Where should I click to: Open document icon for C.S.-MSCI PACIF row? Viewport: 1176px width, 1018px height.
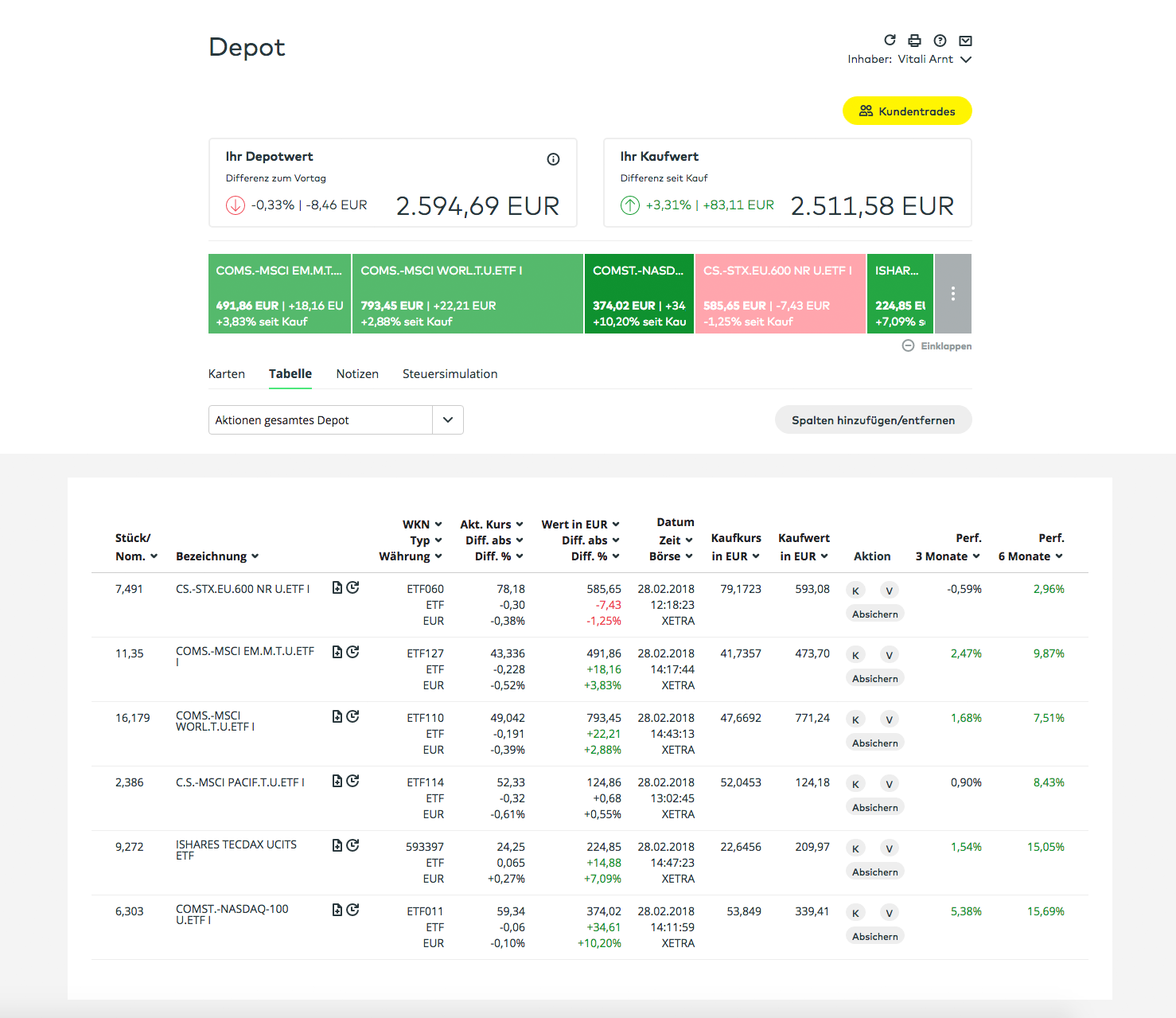point(337,781)
